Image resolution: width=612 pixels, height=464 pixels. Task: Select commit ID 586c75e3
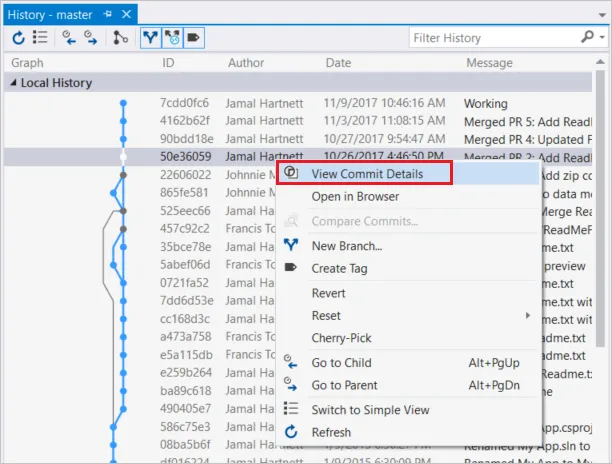click(185, 427)
